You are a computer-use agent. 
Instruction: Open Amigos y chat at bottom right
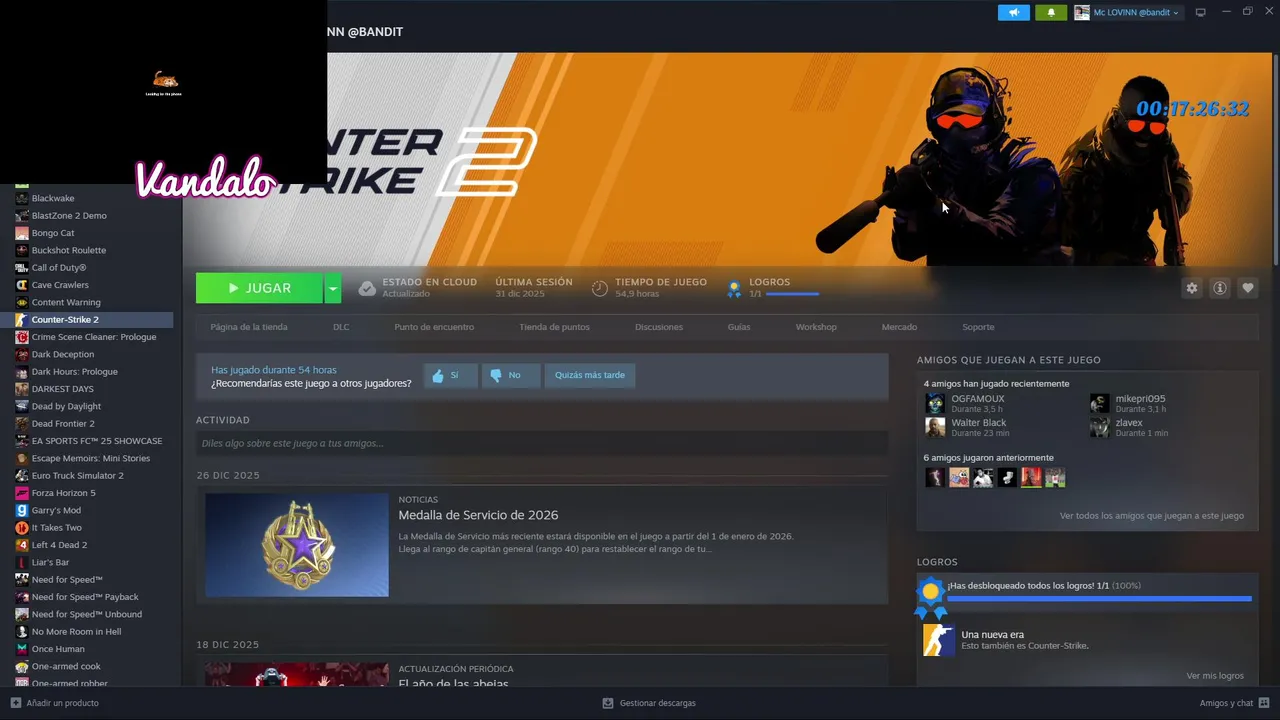(1235, 703)
